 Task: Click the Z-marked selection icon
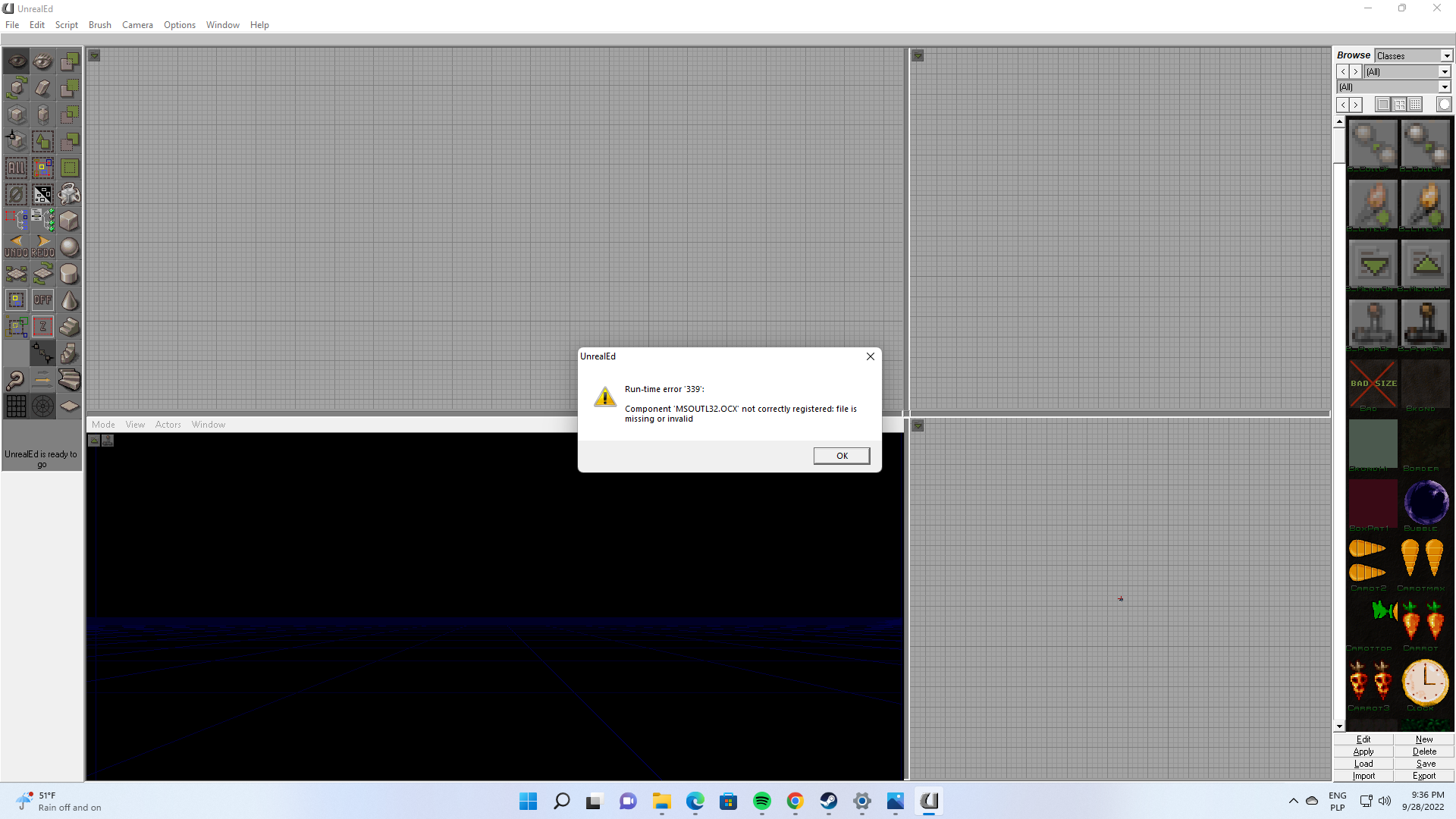[43, 327]
